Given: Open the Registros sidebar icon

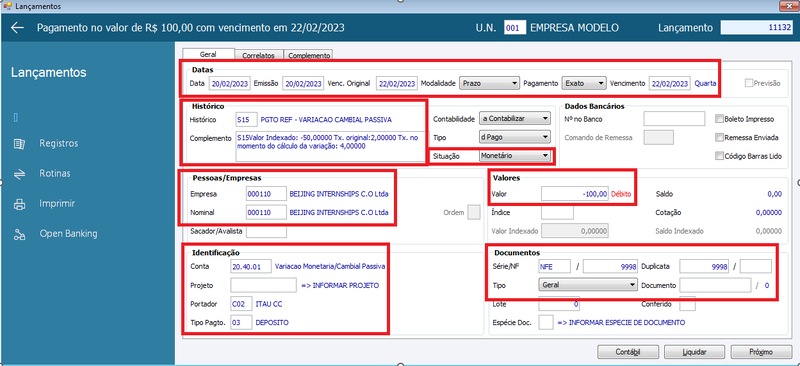Looking at the screenshot, I should pos(19,143).
